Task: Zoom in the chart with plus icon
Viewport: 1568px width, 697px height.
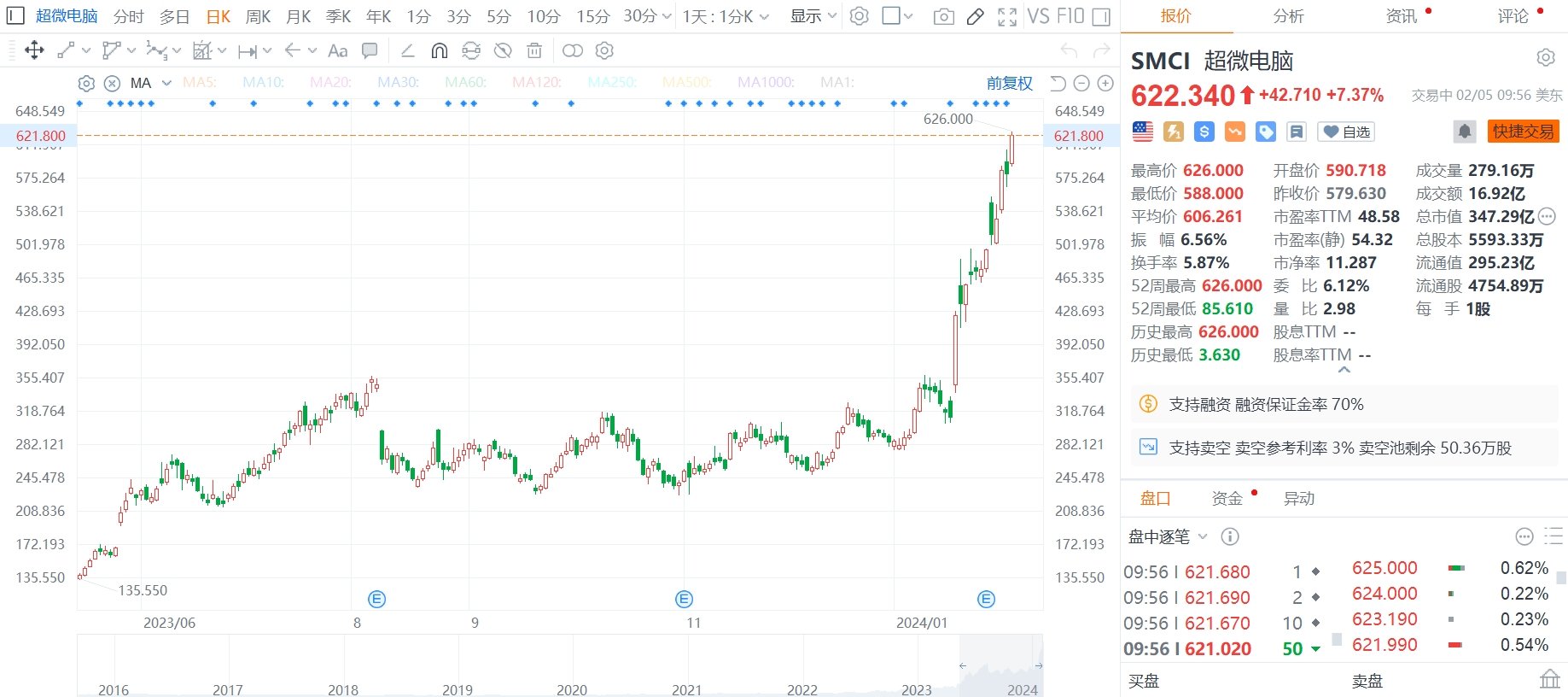Action: (x=1105, y=83)
